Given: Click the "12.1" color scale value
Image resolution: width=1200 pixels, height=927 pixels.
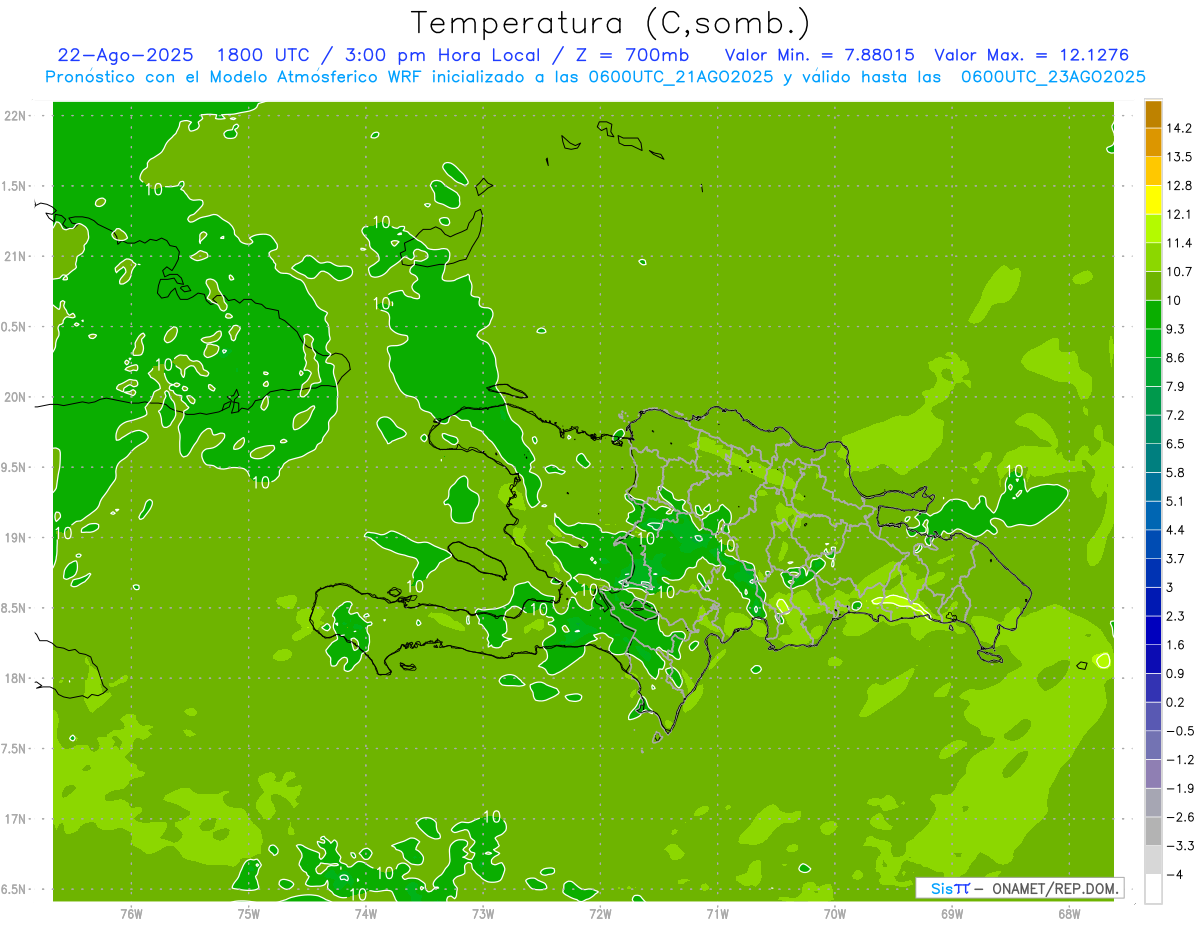Looking at the screenshot, I should pyautogui.click(x=1180, y=214).
